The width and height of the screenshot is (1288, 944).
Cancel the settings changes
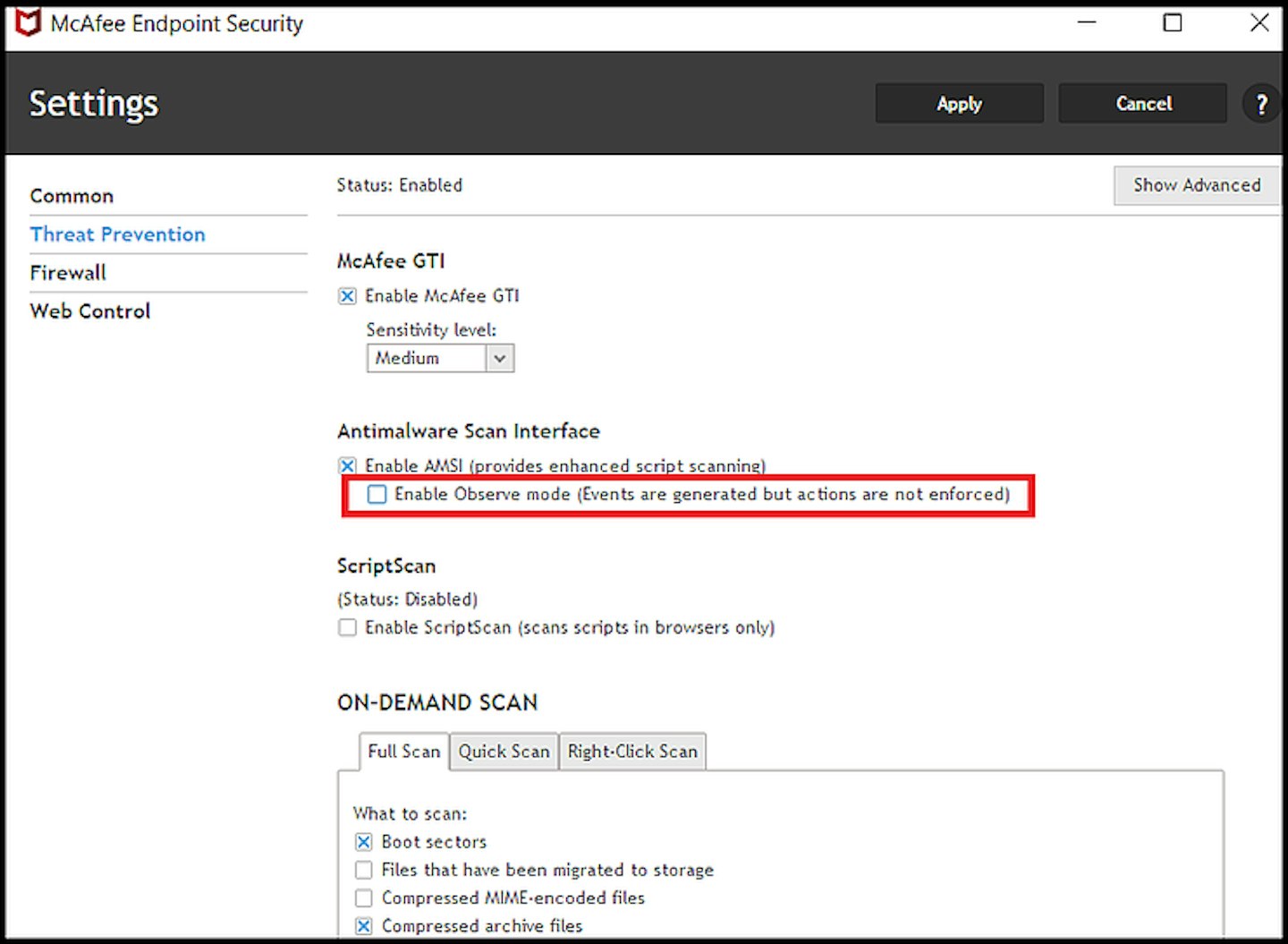(x=1143, y=104)
